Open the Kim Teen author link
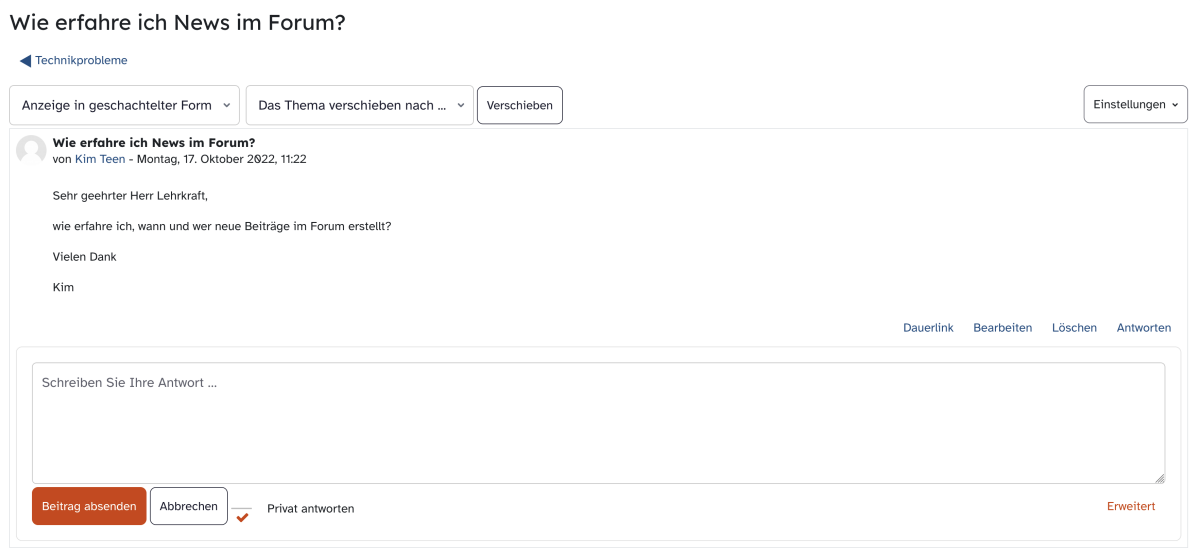Image resolution: width=1200 pixels, height=558 pixels. (x=100, y=159)
